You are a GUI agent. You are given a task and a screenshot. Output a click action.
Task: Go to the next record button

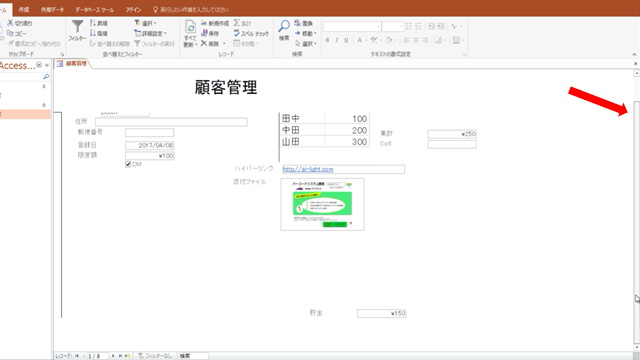tap(113, 356)
